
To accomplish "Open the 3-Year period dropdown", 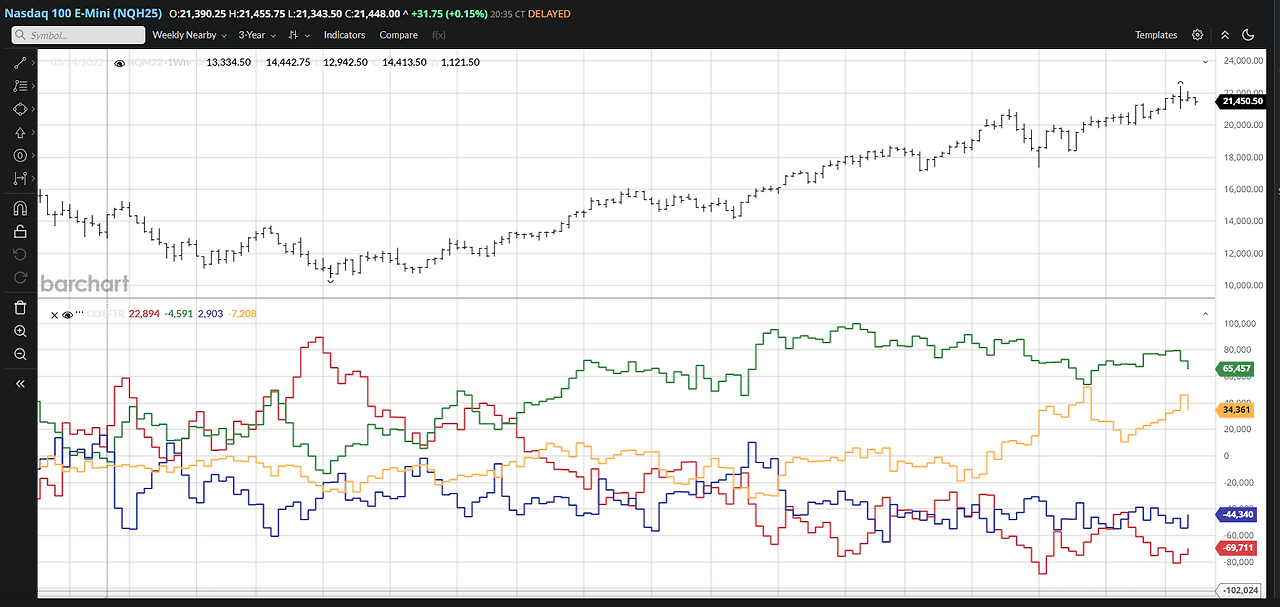I will (256, 35).
